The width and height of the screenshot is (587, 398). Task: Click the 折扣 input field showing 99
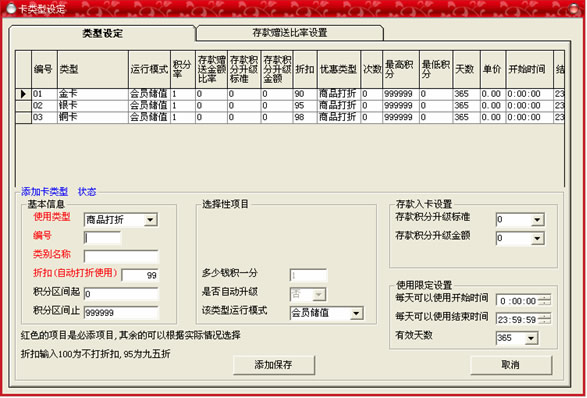click(x=140, y=275)
